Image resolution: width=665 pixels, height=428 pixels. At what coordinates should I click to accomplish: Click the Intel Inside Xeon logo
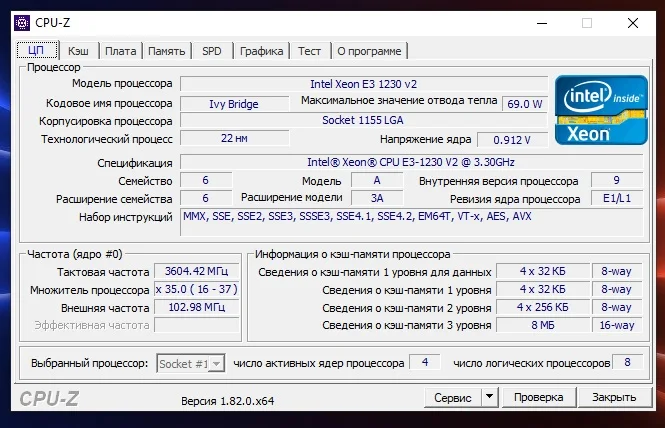pos(601,110)
